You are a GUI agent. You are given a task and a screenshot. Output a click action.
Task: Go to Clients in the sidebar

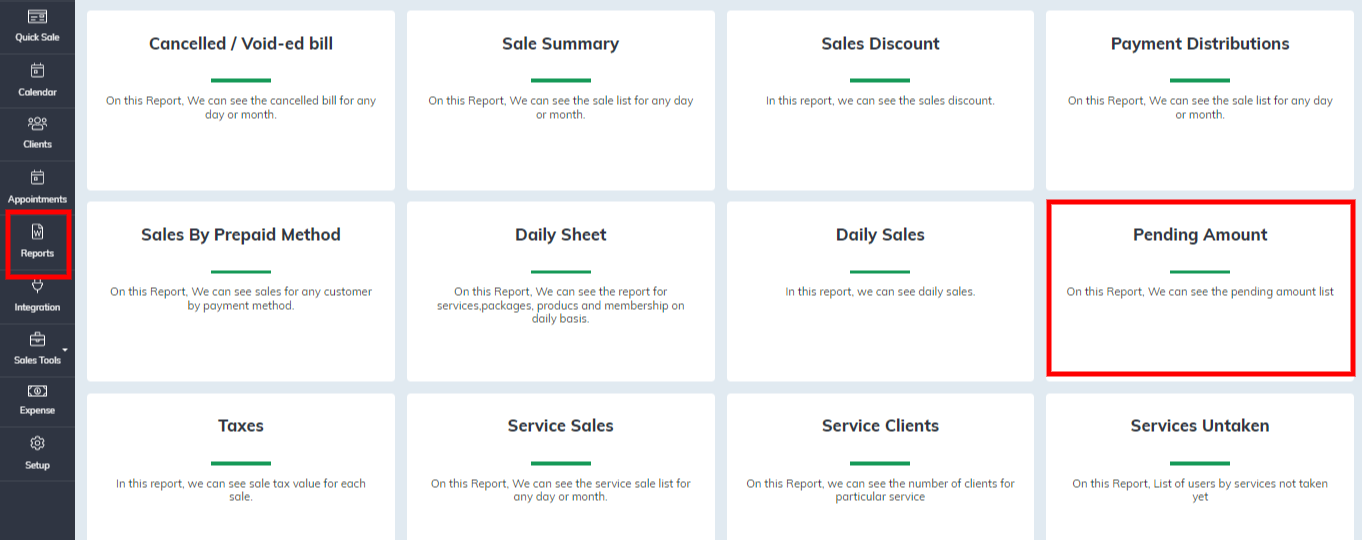[x=37, y=124]
